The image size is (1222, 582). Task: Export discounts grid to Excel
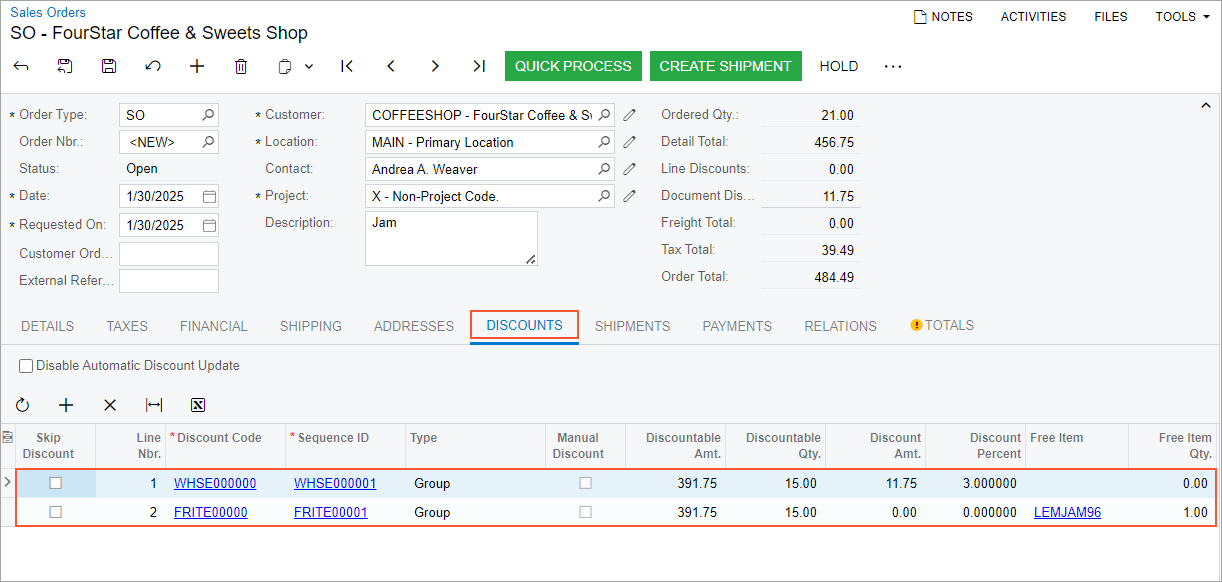tap(198, 405)
